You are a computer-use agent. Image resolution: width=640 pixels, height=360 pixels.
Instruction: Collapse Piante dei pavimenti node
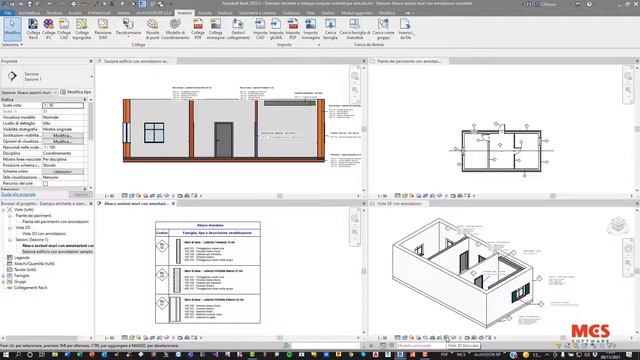tap(10, 216)
